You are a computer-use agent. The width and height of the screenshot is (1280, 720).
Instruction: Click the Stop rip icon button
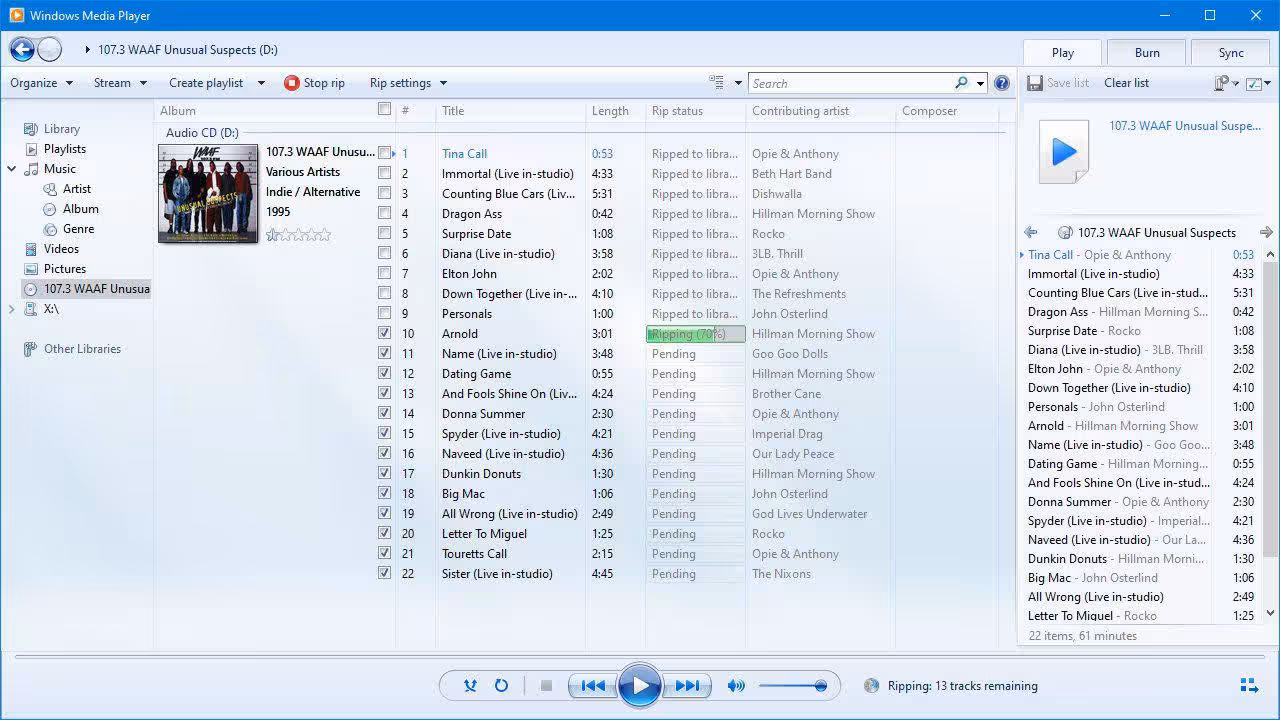coord(292,83)
